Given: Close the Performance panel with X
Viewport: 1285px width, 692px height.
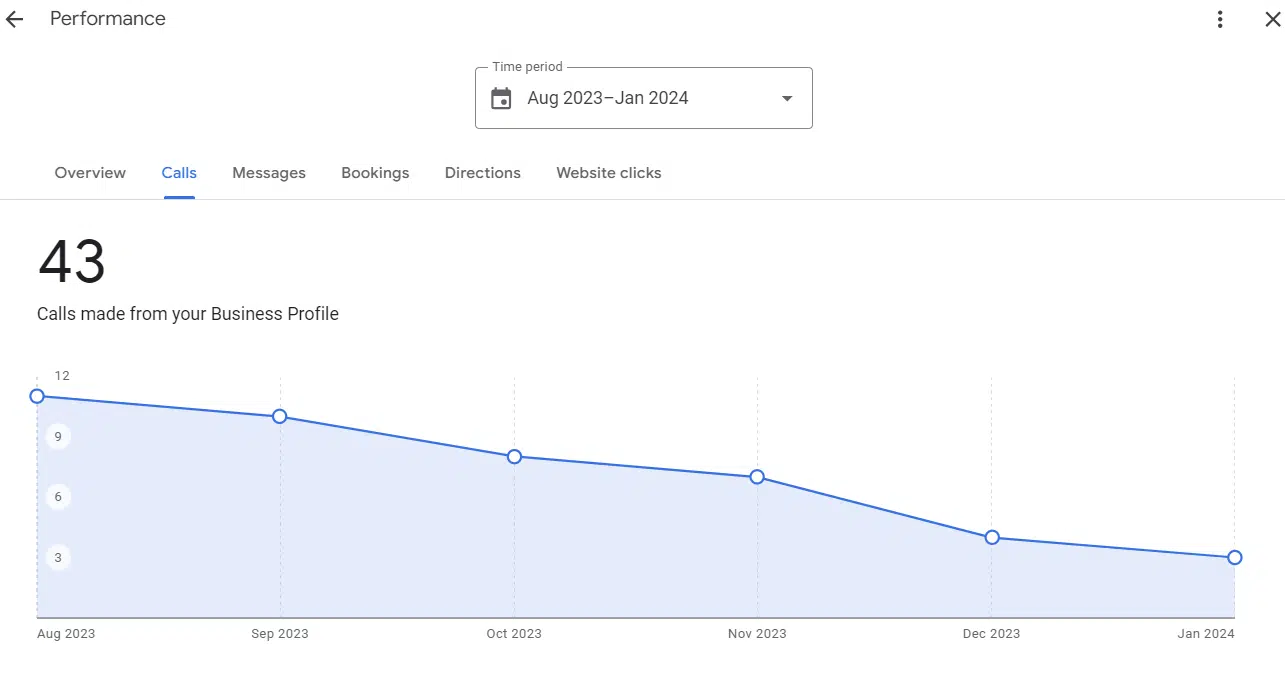Looking at the screenshot, I should [1272, 19].
